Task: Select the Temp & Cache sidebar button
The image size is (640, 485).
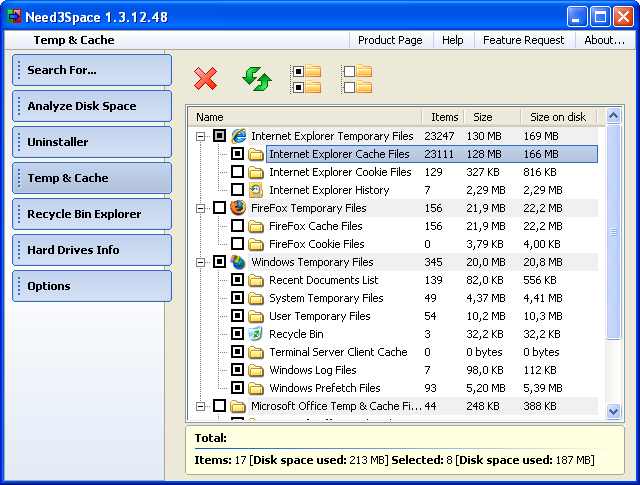Action: (92, 178)
